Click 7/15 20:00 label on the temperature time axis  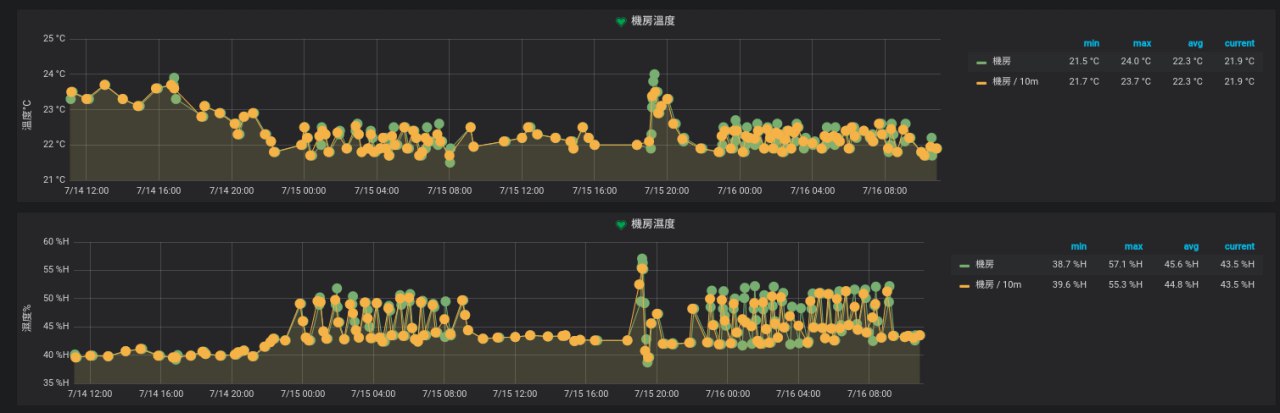click(666, 190)
